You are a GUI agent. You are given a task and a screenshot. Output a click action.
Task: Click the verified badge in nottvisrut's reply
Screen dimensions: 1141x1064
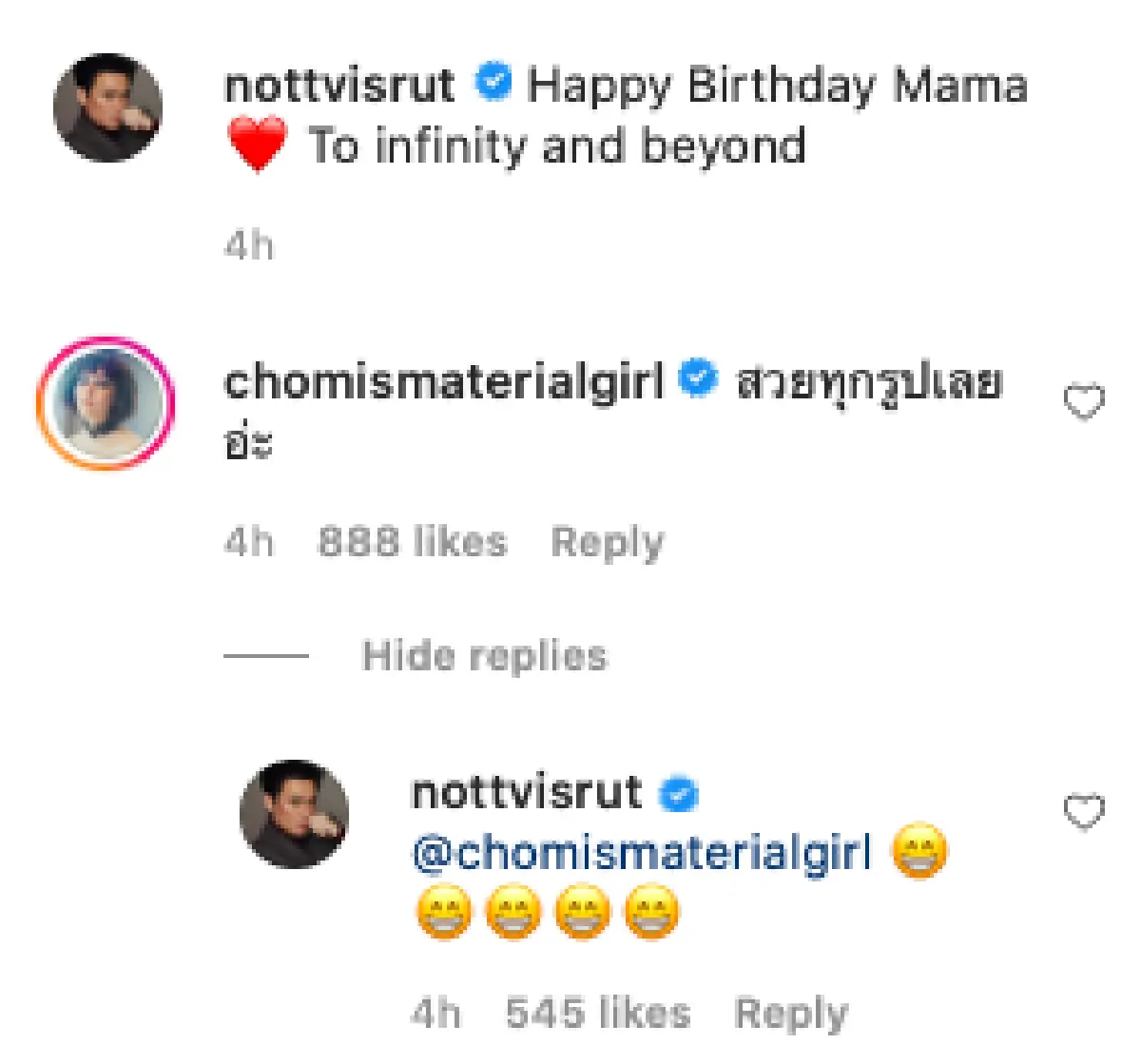click(679, 793)
